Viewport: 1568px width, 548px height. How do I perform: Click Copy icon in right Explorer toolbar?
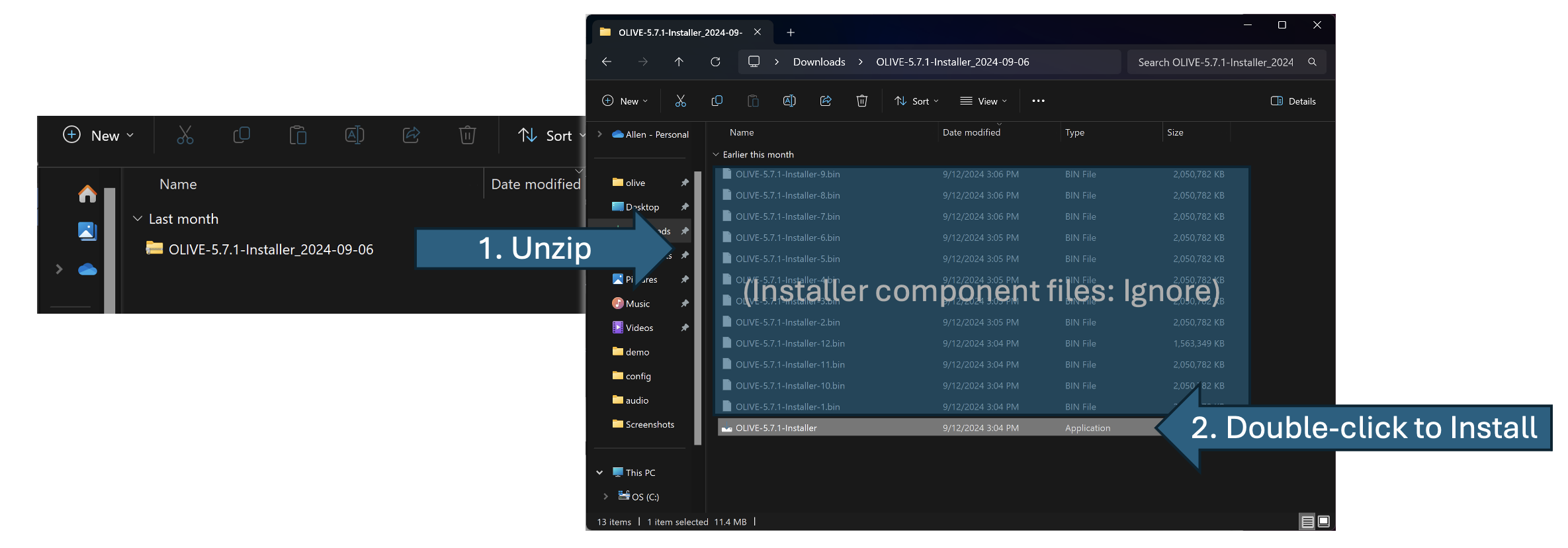[x=717, y=101]
